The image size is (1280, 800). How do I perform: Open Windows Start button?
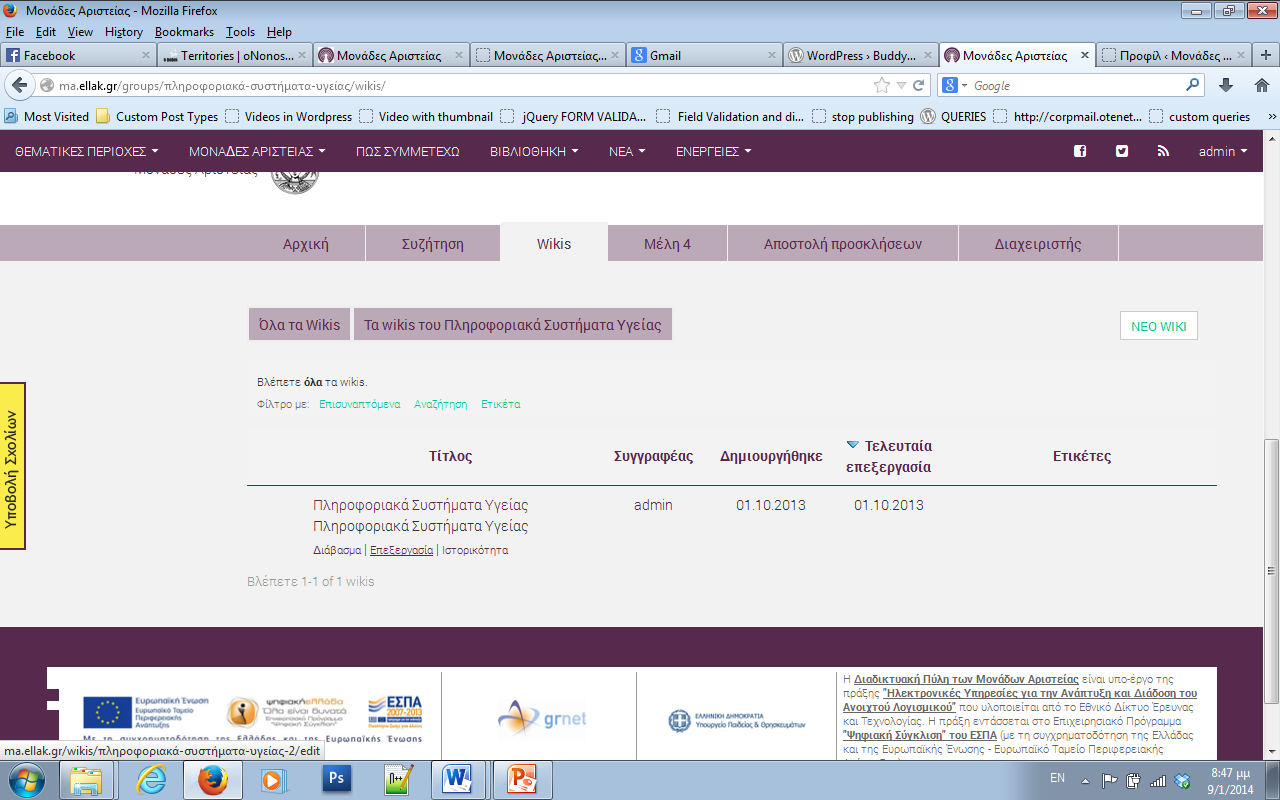(x=25, y=779)
